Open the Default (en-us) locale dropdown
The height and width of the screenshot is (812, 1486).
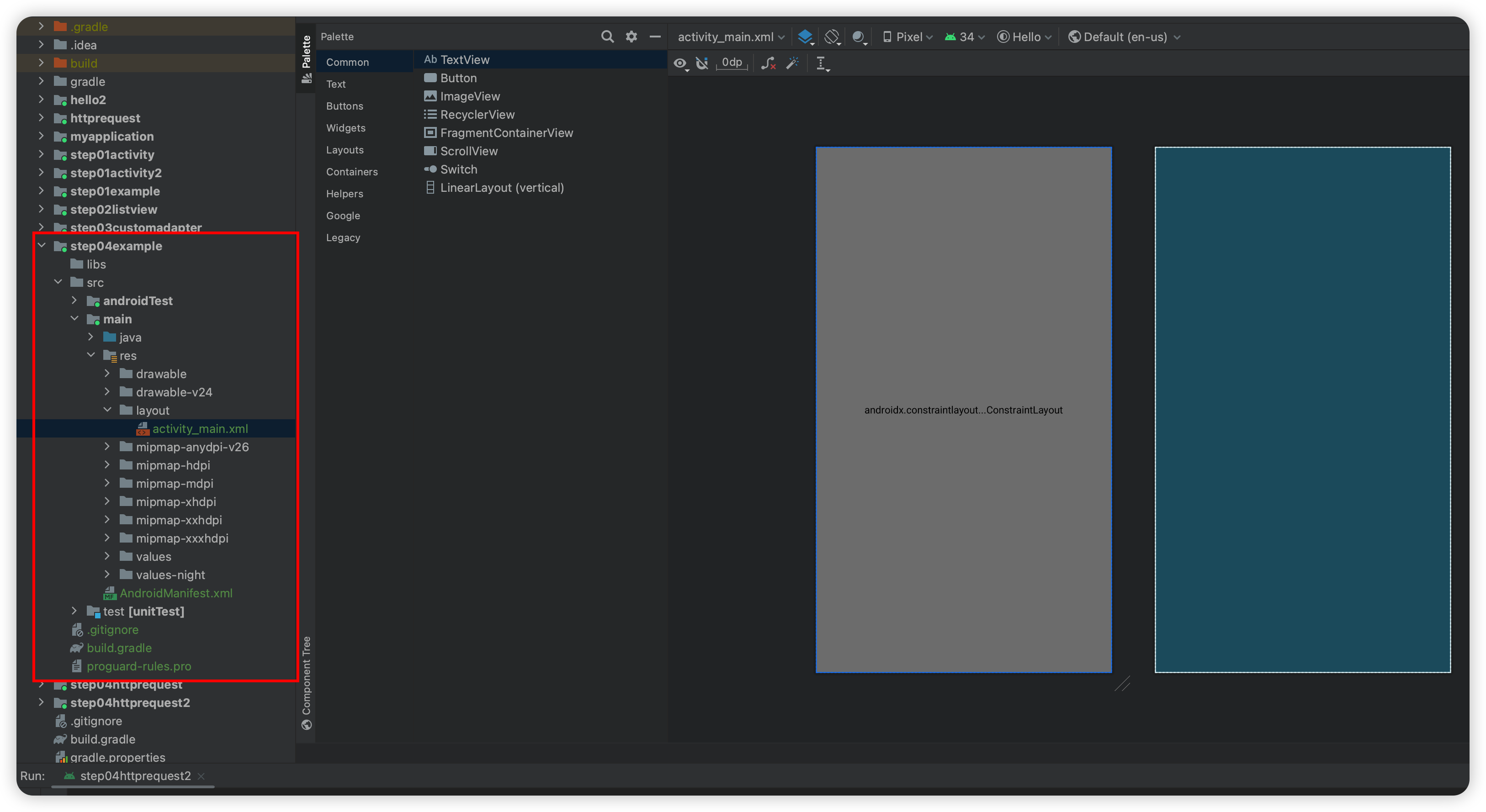[x=1125, y=37]
